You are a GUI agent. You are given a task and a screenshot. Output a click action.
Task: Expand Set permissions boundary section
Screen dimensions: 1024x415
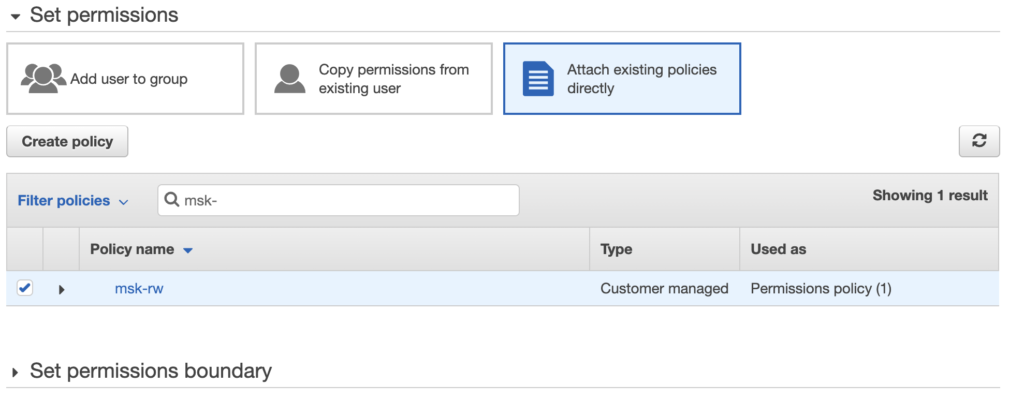15,372
